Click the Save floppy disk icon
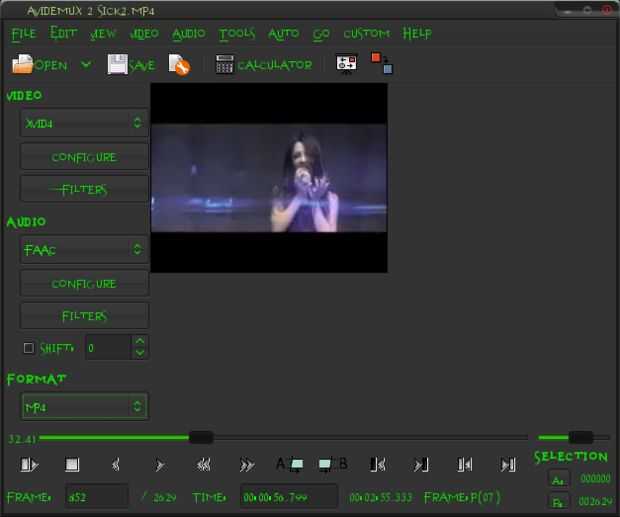 [x=118, y=64]
